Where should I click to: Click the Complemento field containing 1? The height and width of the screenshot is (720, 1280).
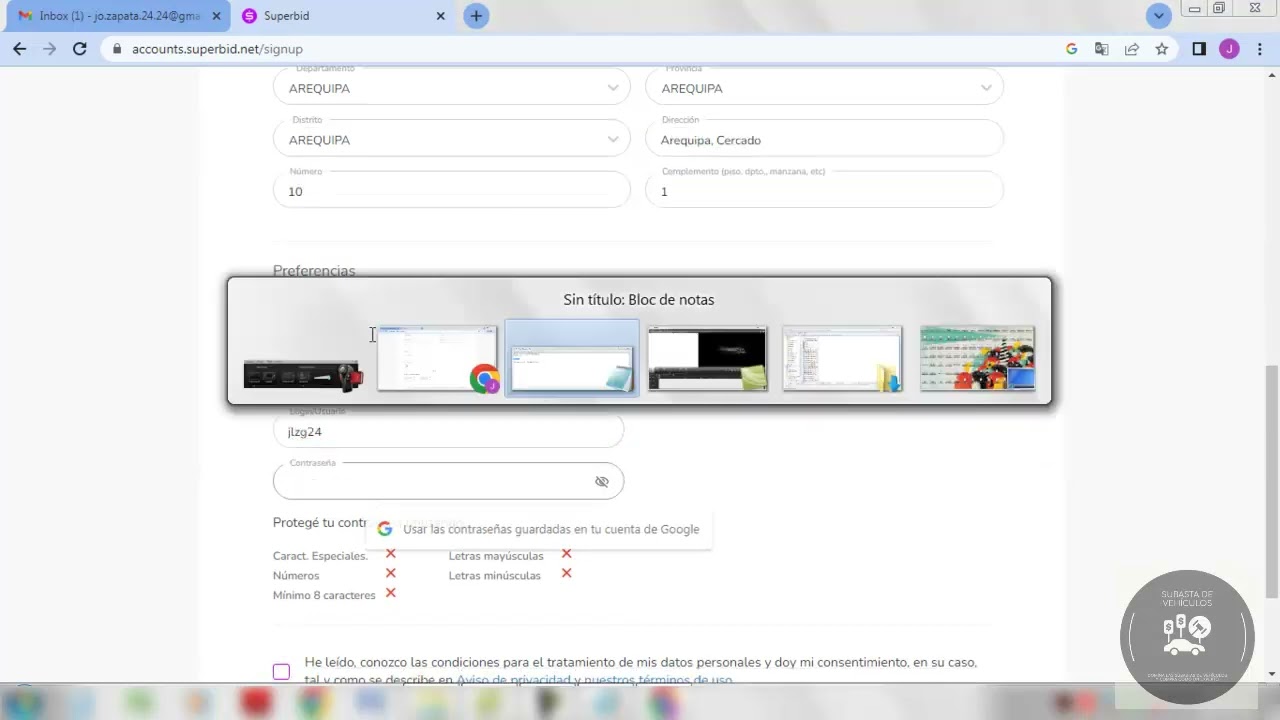[x=825, y=190]
